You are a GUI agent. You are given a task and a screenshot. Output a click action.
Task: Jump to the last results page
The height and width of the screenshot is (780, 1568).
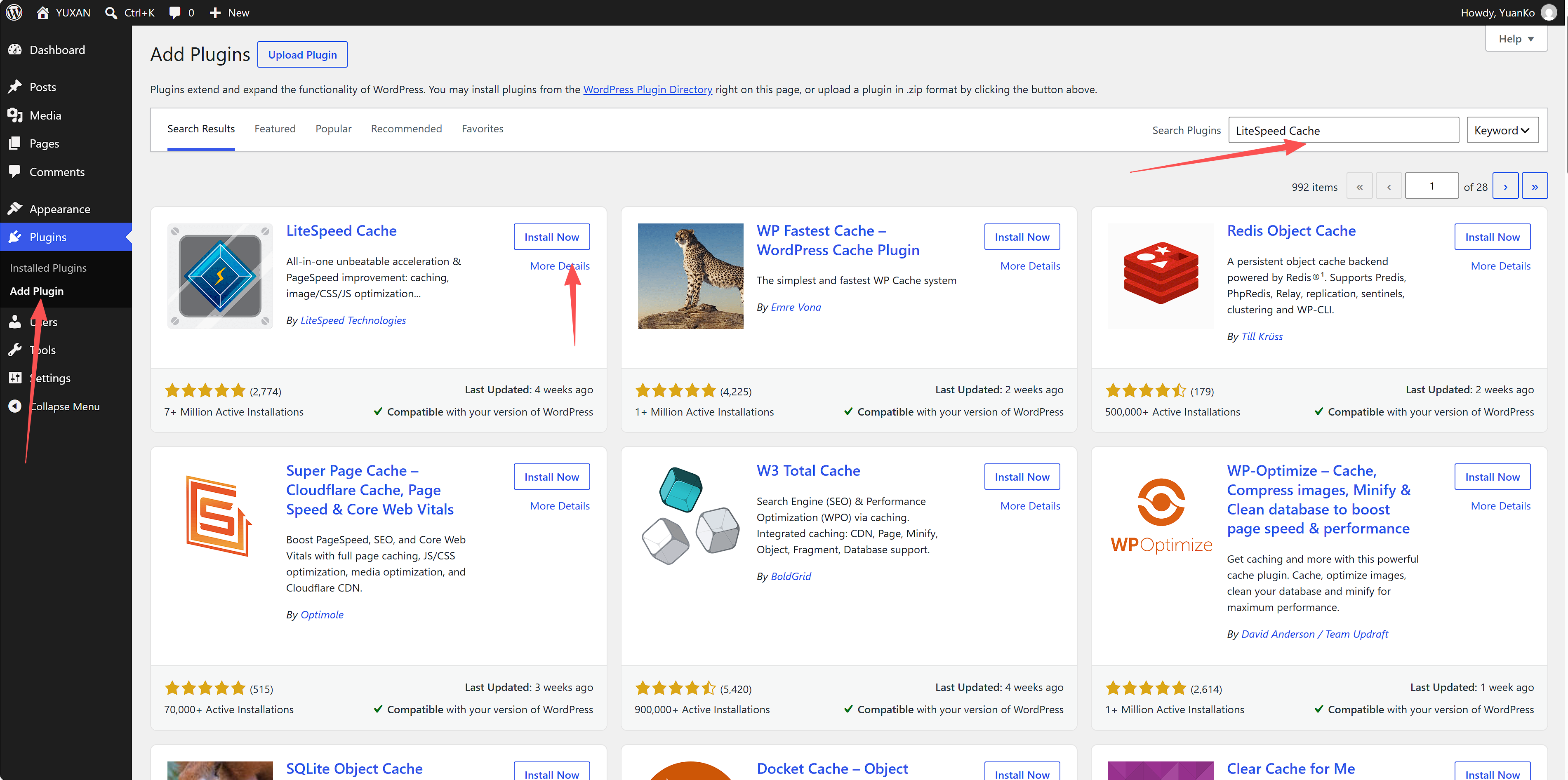tap(1535, 186)
